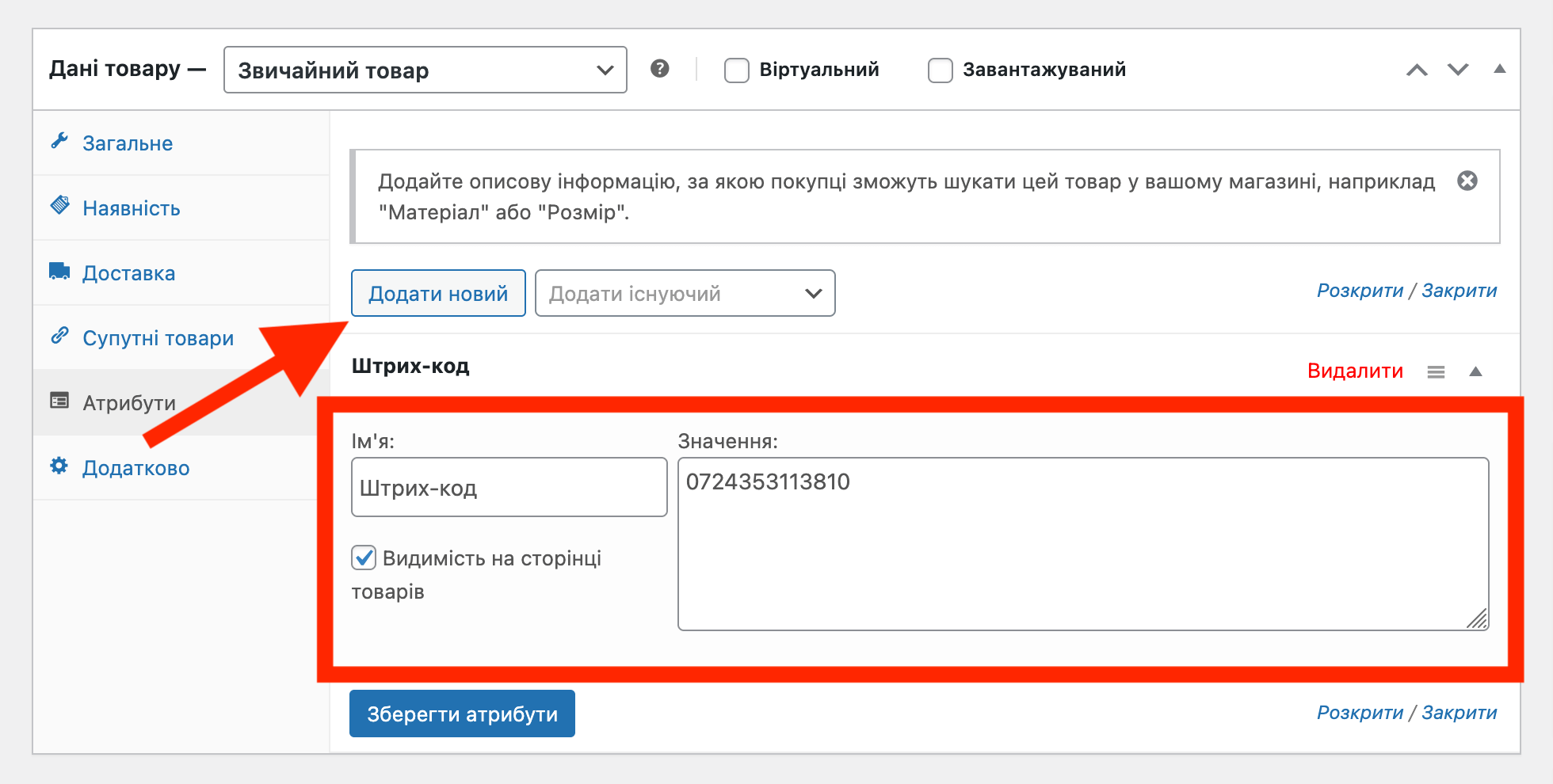Enable the Віртуальний checkbox

pos(737,70)
